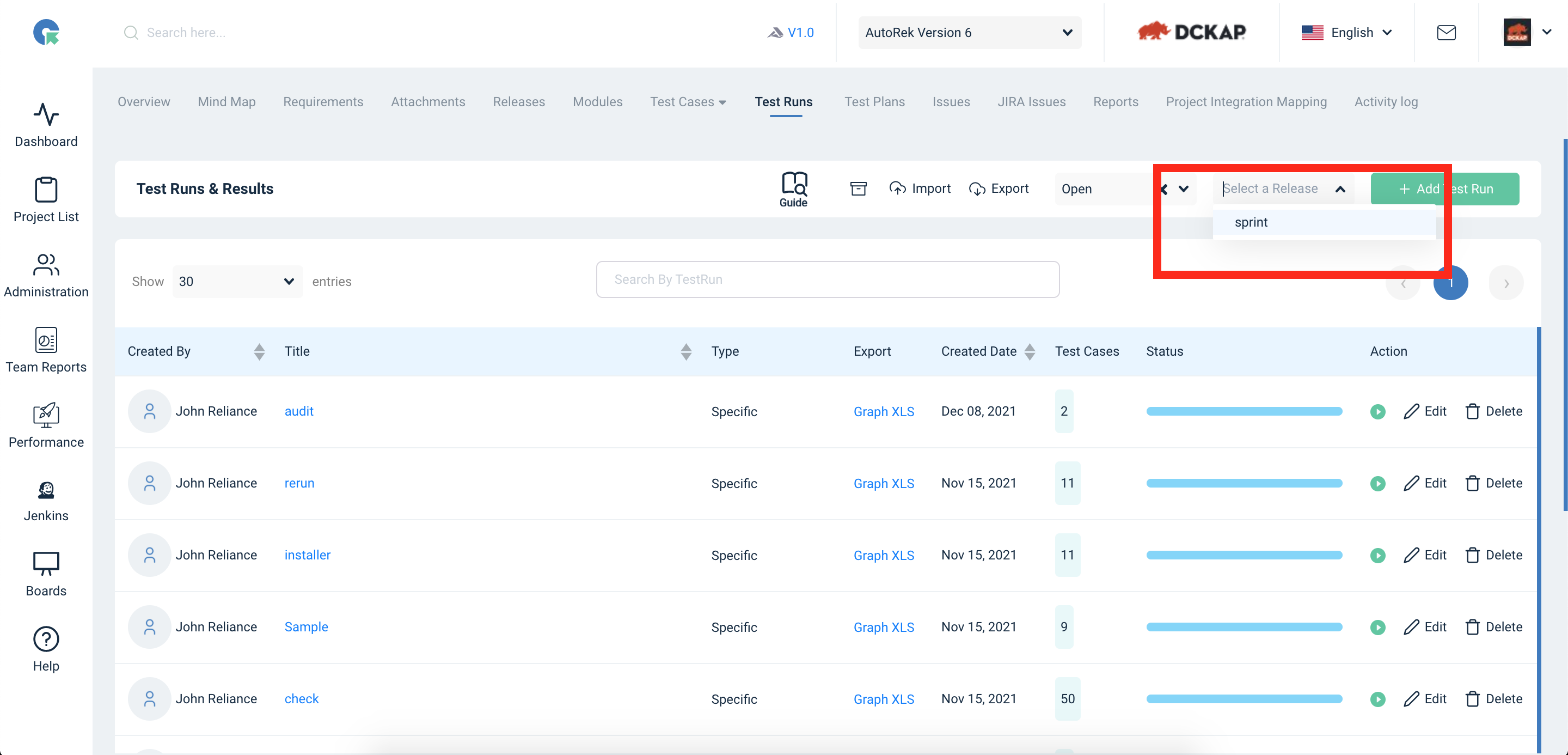1568x755 pixels.
Task: Open the Reports tab
Action: tap(1115, 102)
